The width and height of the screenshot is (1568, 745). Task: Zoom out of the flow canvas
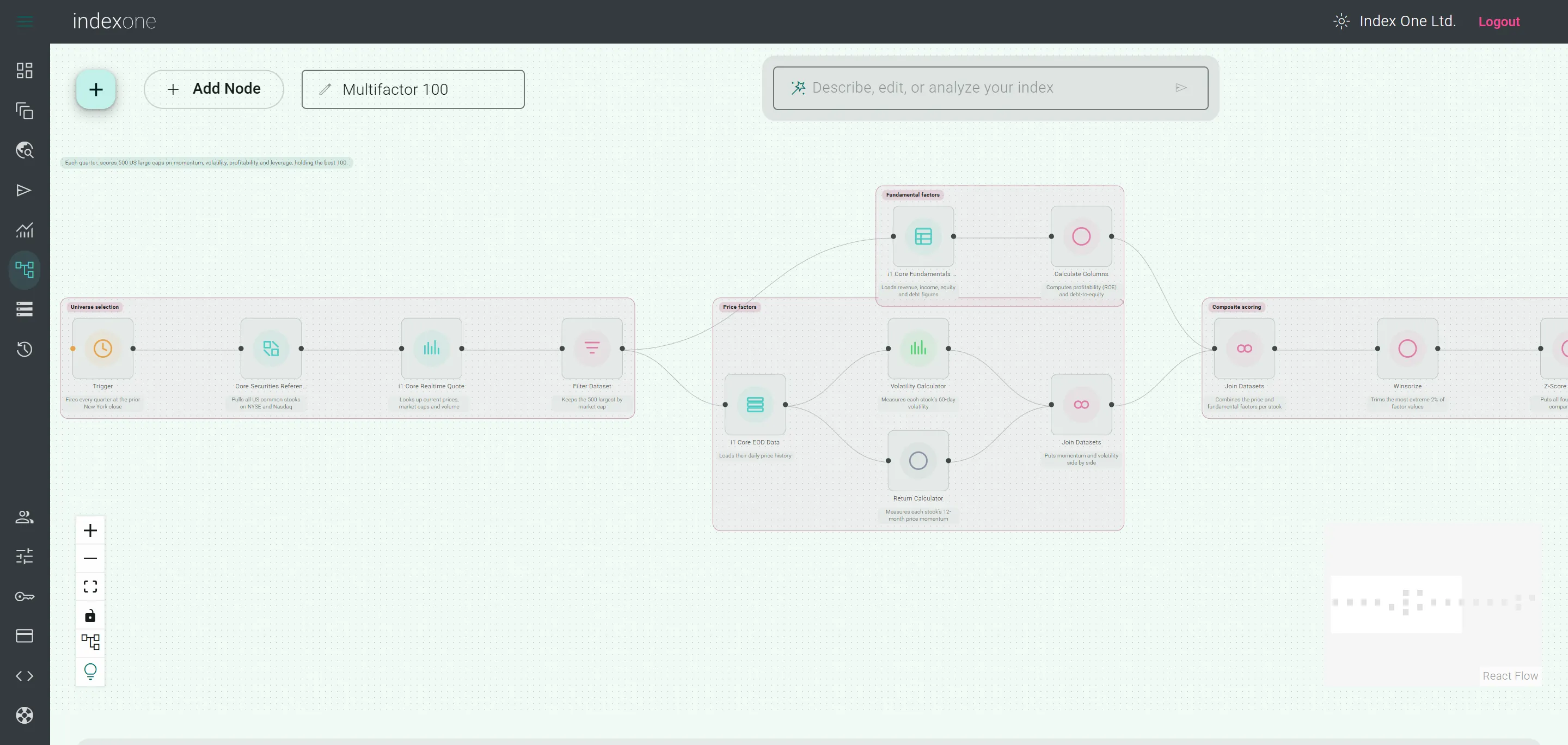pyautogui.click(x=90, y=558)
